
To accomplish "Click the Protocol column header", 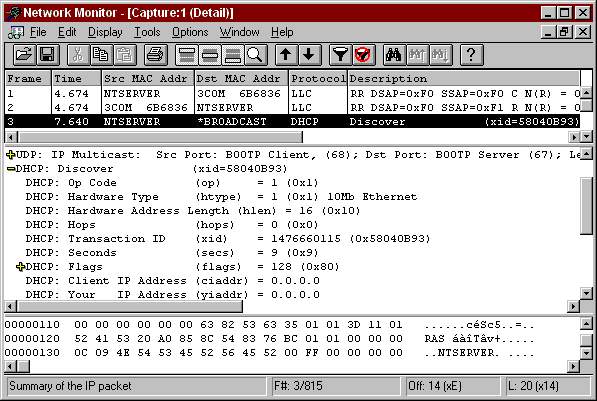I will (x=318, y=78).
